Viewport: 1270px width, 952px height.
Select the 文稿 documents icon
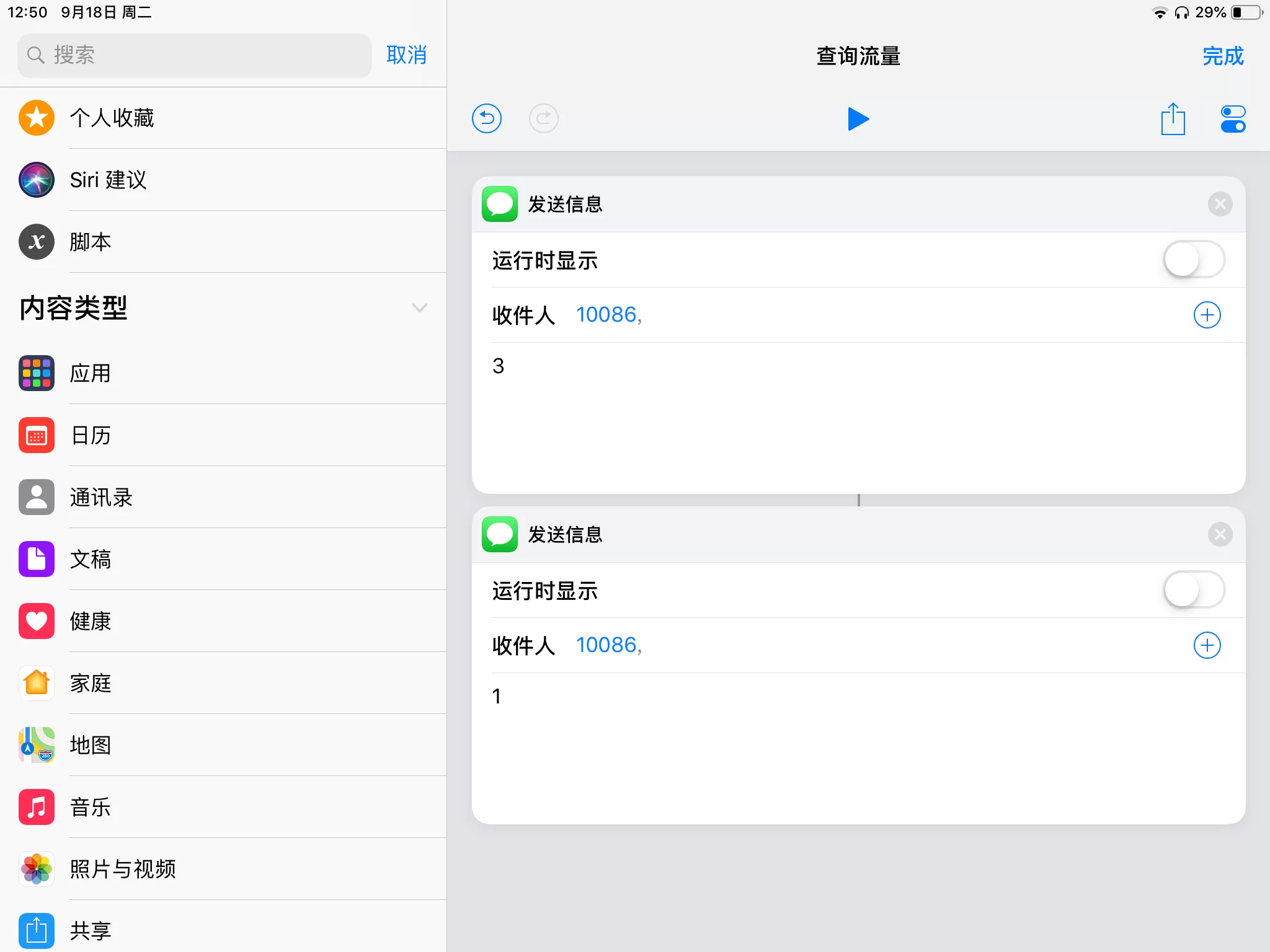37,559
